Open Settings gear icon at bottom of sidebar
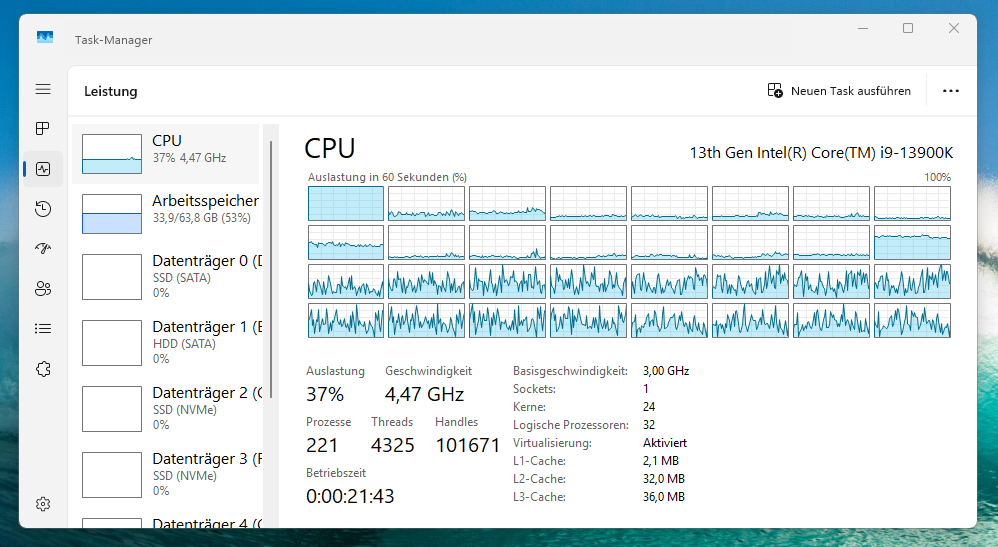This screenshot has height=547, width=998. pos(43,504)
